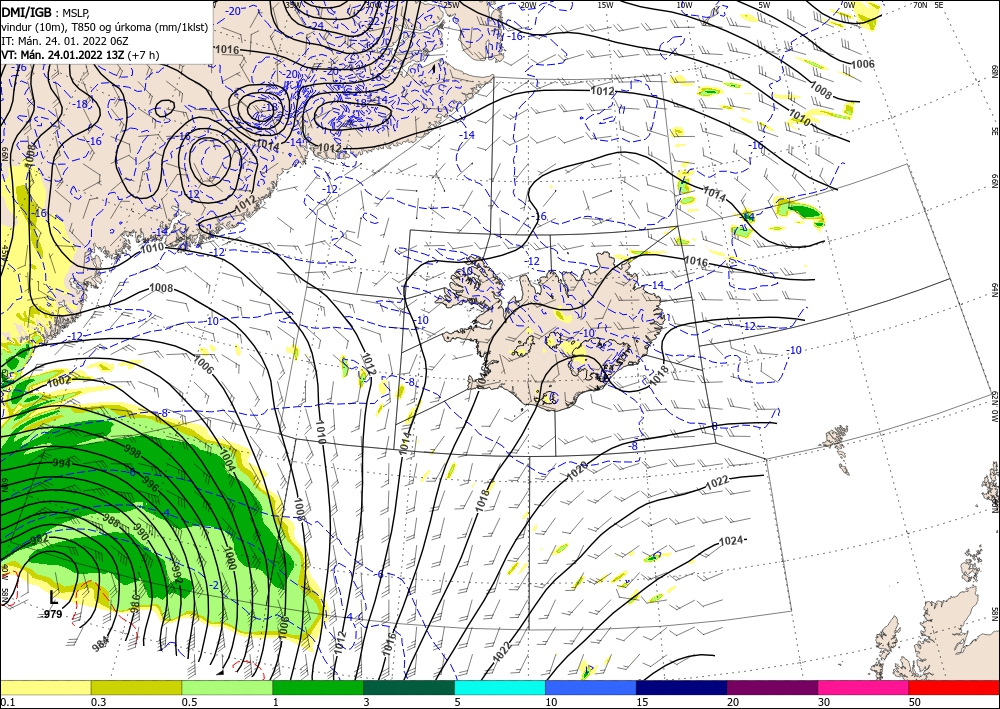Click the low pressure "L" marker
Image resolution: width=1000 pixels, height=709 pixels.
tap(54, 597)
